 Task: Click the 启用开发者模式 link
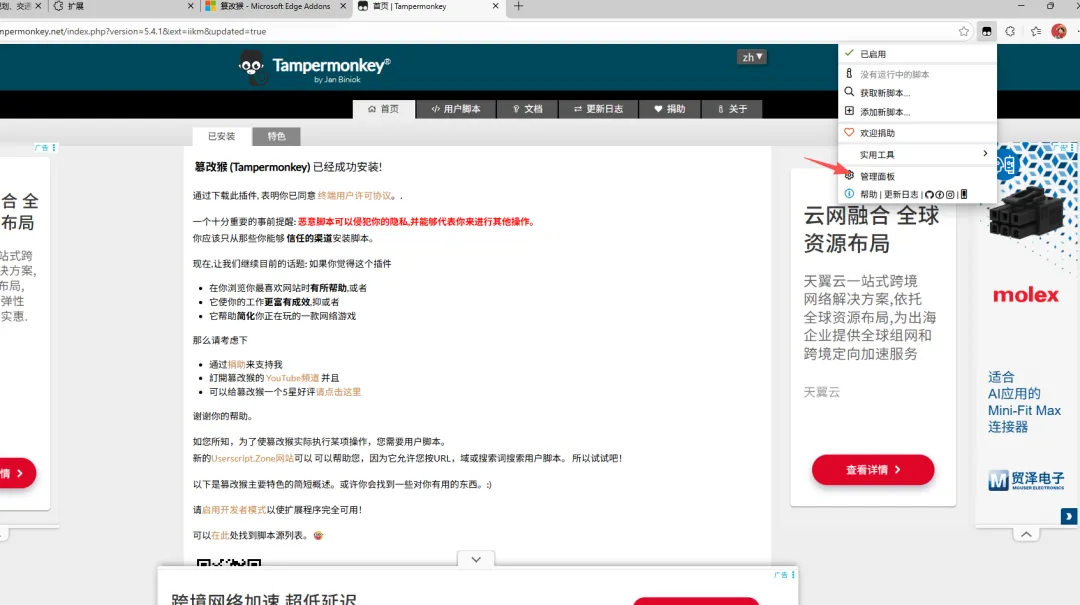pos(234,510)
